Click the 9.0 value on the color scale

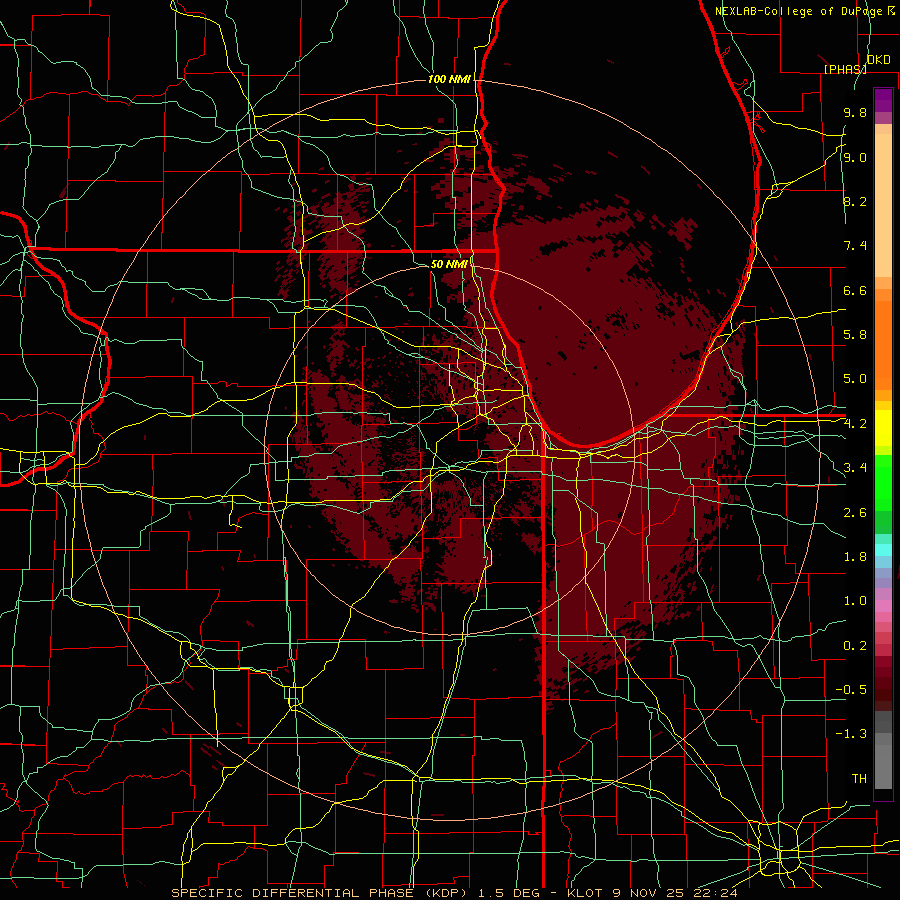(855, 157)
